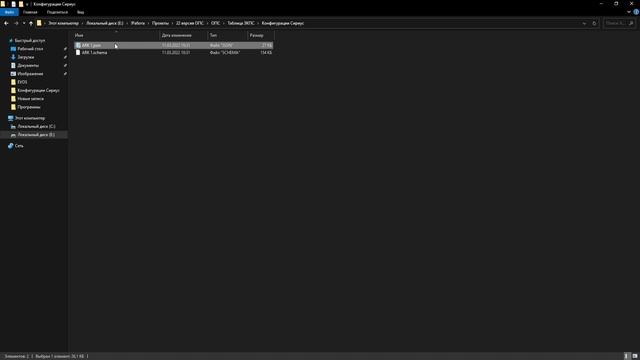Open the Файл ribbon tab

(x=9, y=12)
